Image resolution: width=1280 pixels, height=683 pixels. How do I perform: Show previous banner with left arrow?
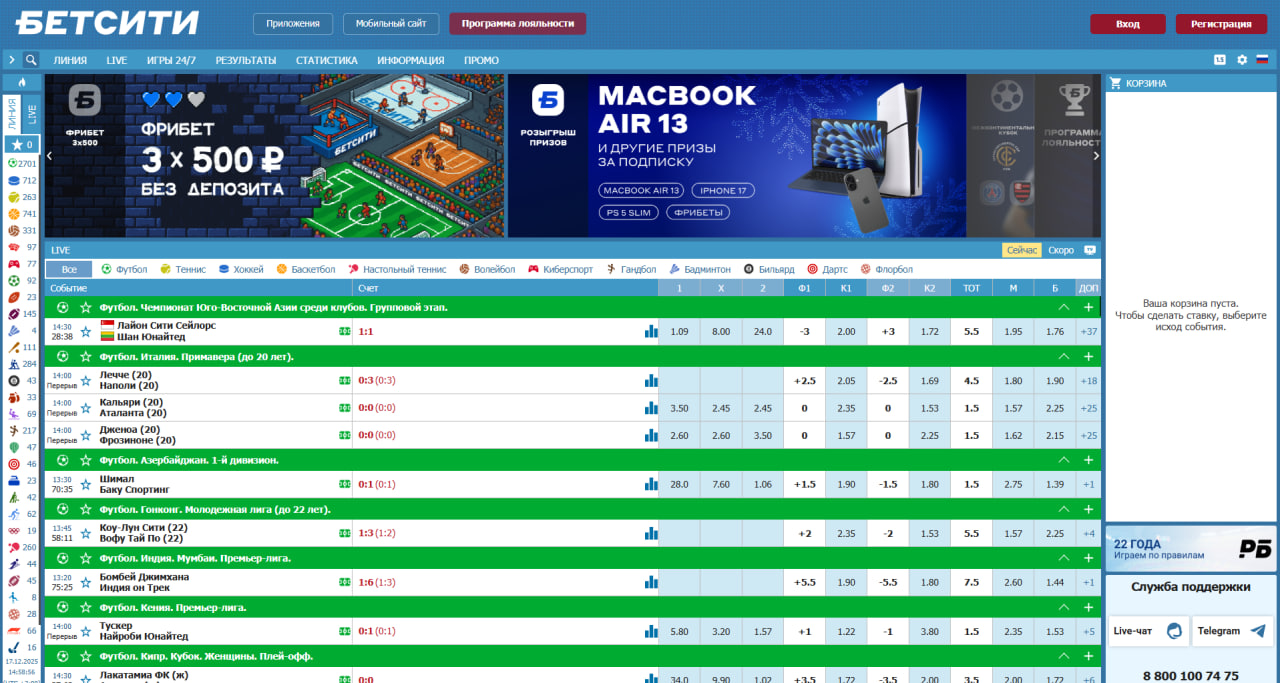(49, 155)
